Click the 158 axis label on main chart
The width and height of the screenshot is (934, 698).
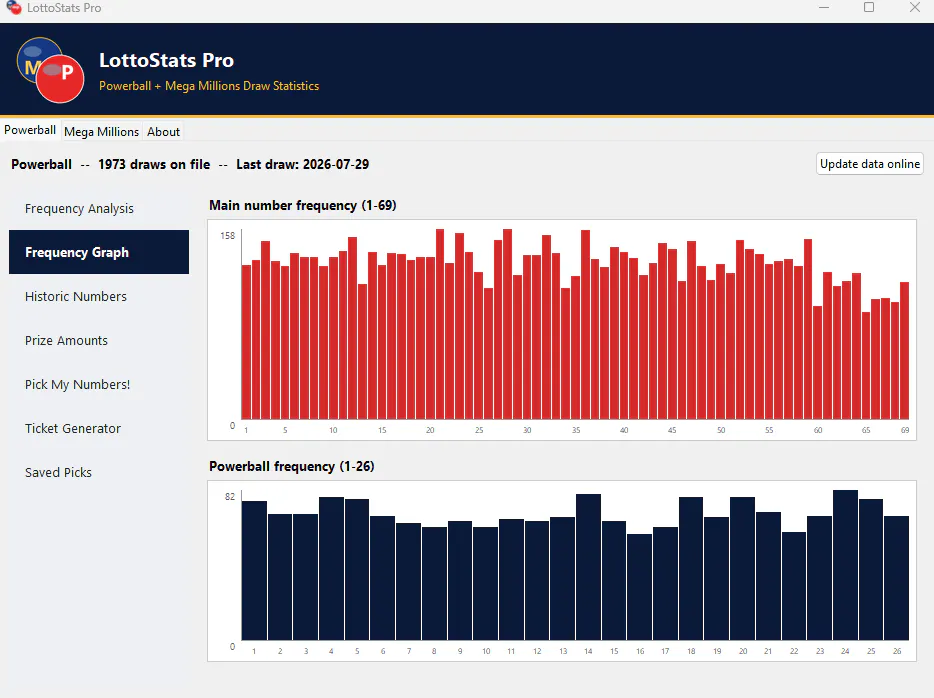[x=228, y=236]
